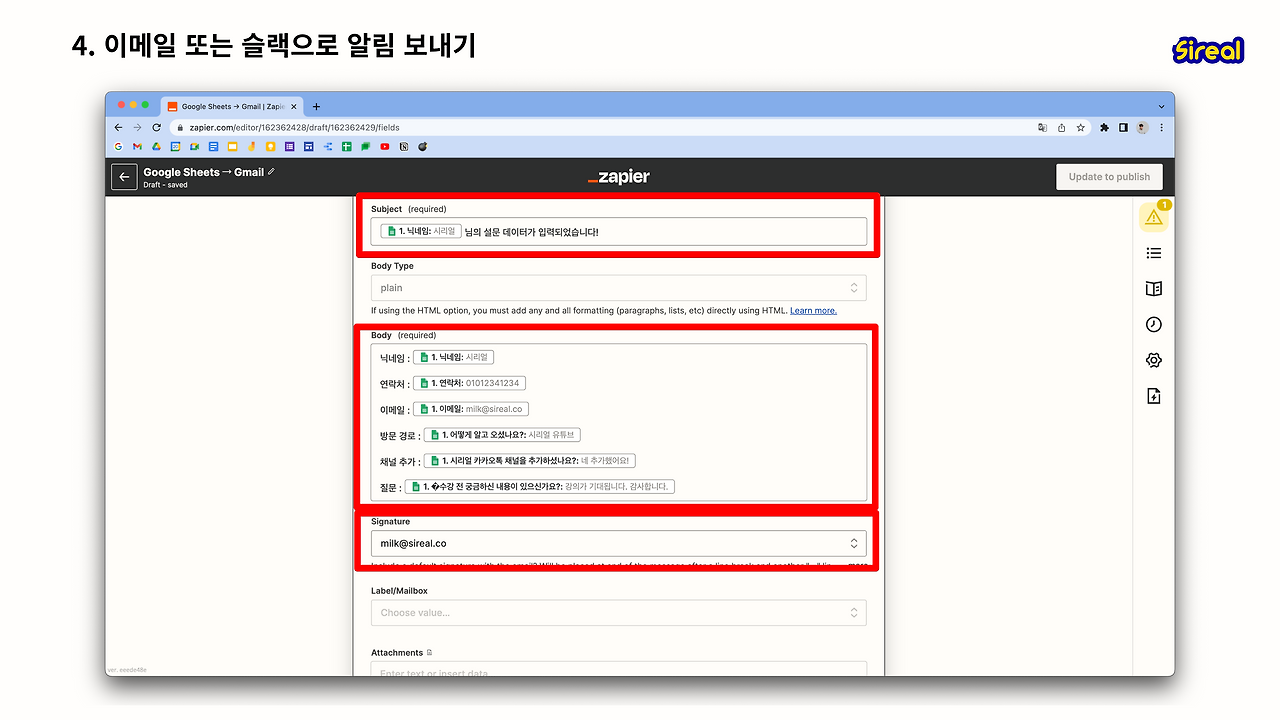Open the warning issues panel icon

[1154, 216]
